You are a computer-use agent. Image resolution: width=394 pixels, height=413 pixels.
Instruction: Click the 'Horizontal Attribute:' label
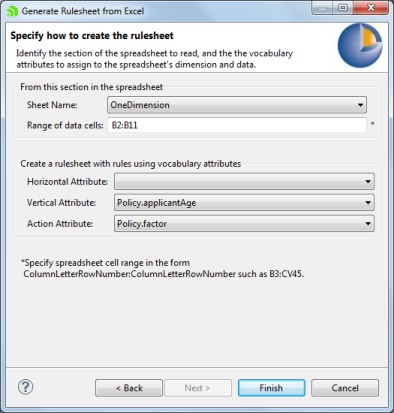67,182
